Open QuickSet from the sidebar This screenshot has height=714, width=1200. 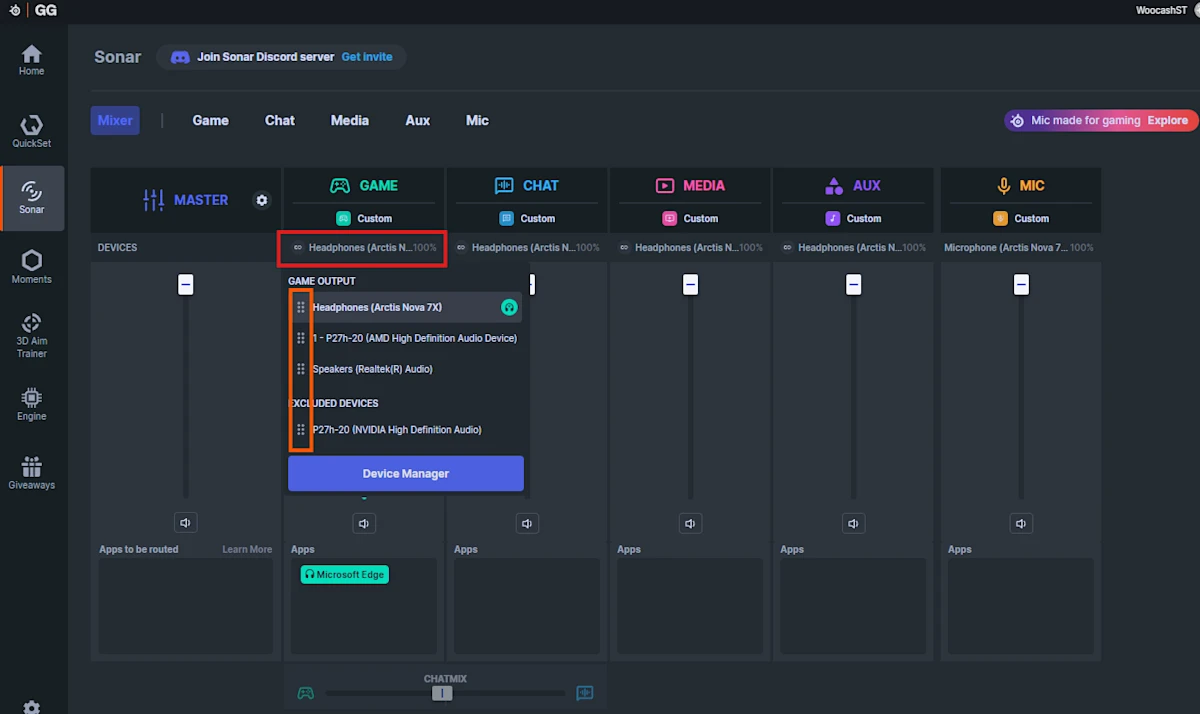(31, 130)
